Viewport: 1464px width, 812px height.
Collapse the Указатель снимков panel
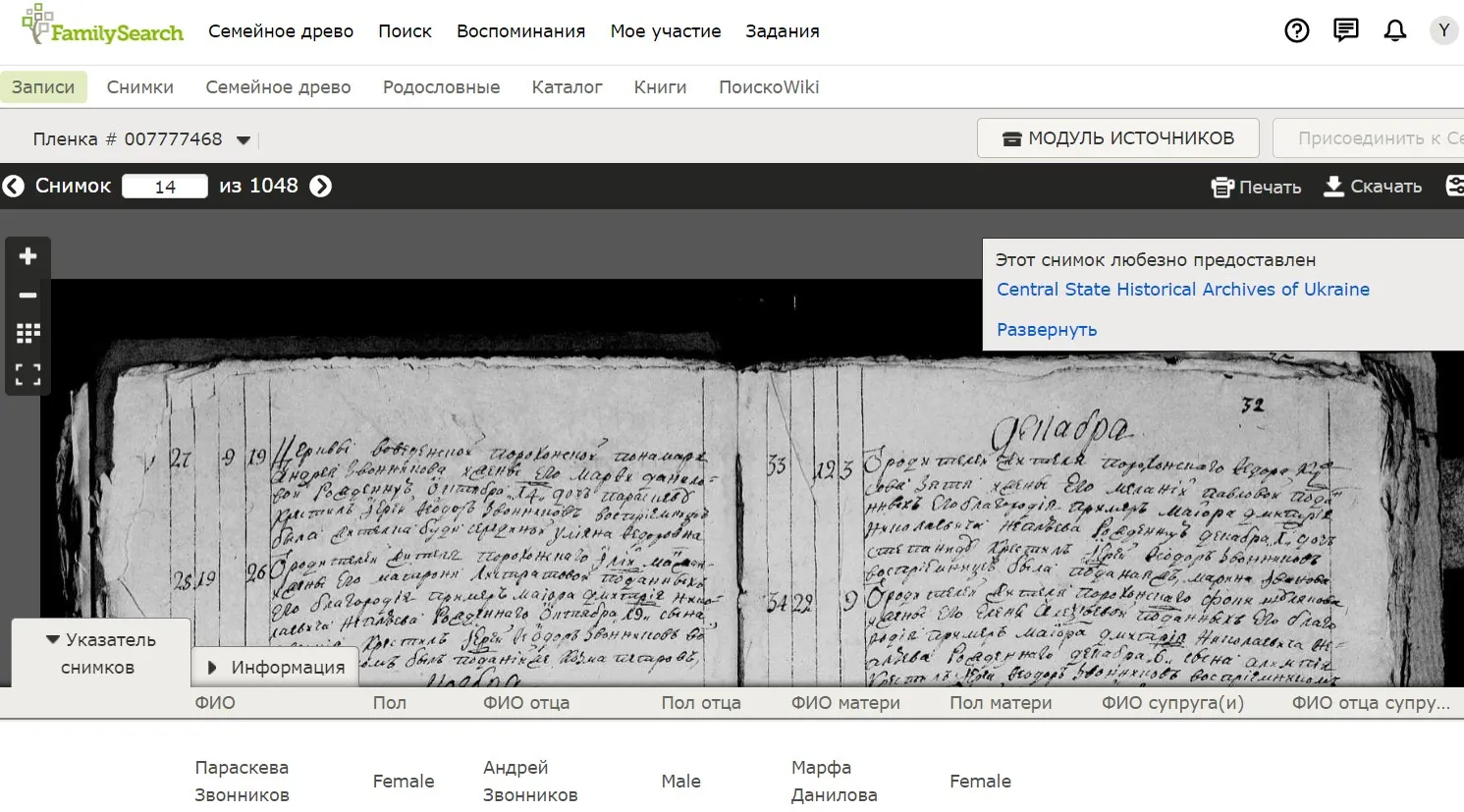[100, 653]
